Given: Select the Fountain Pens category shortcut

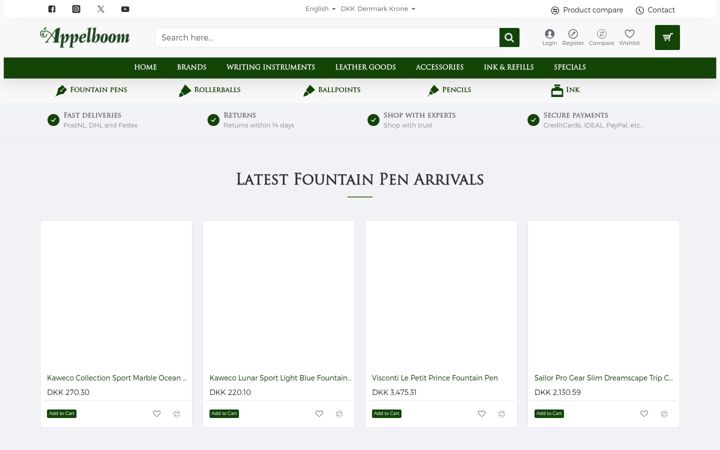Looking at the screenshot, I should tap(91, 90).
